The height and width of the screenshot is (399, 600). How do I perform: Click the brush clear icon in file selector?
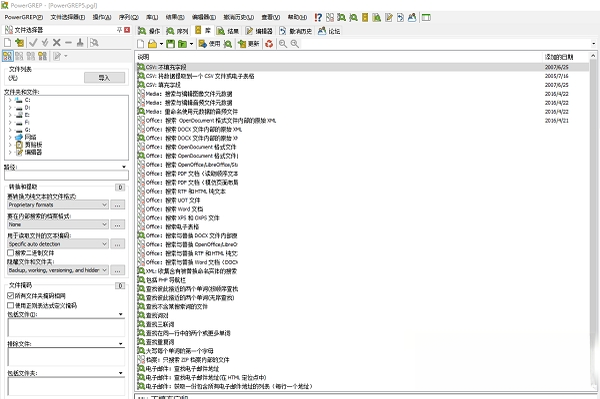click(x=80, y=42)
